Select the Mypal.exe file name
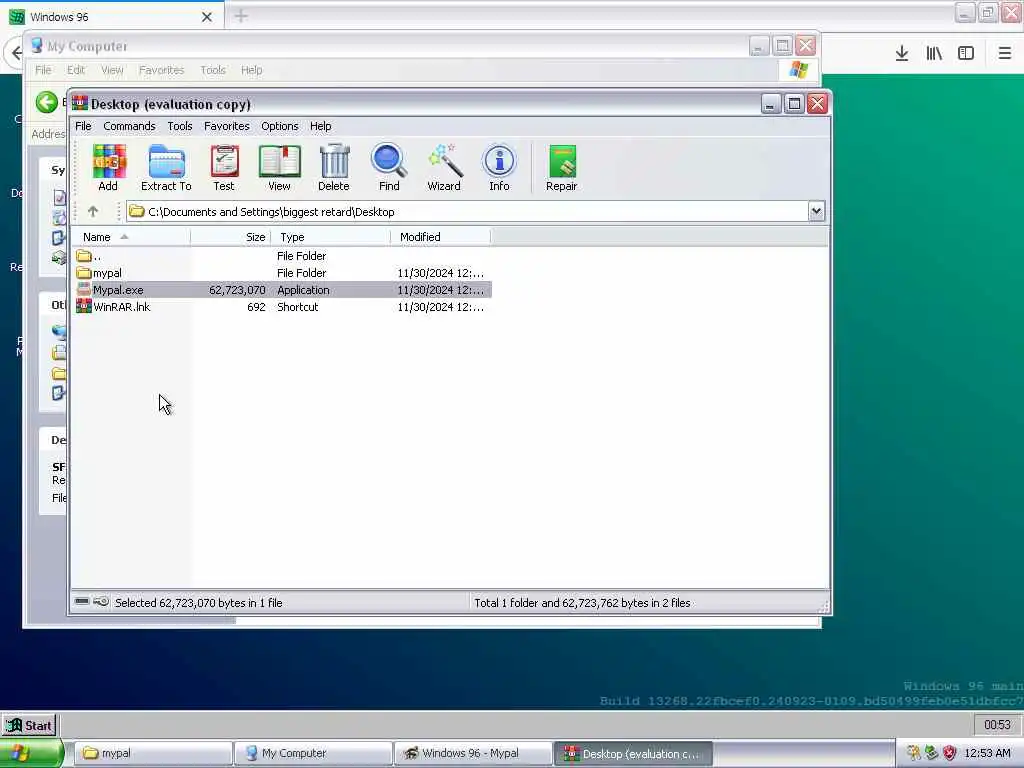 [x=118, y=289]
